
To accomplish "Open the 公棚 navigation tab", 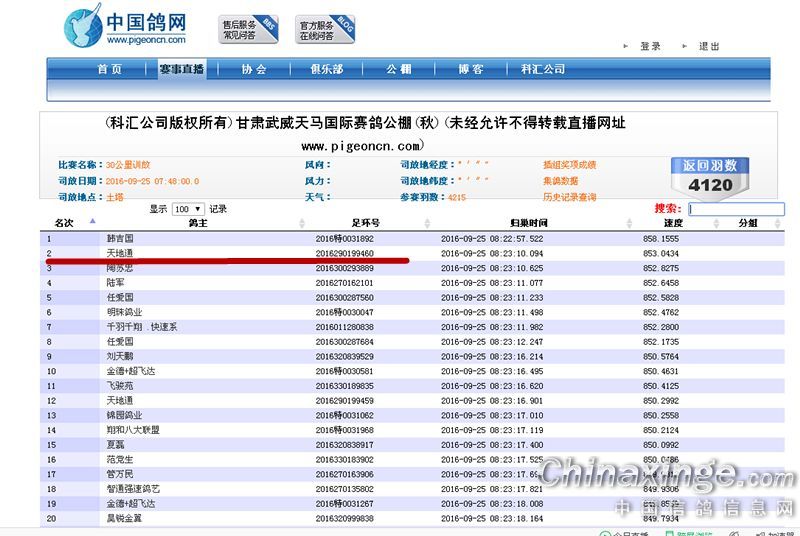I will tap(399, 69).
